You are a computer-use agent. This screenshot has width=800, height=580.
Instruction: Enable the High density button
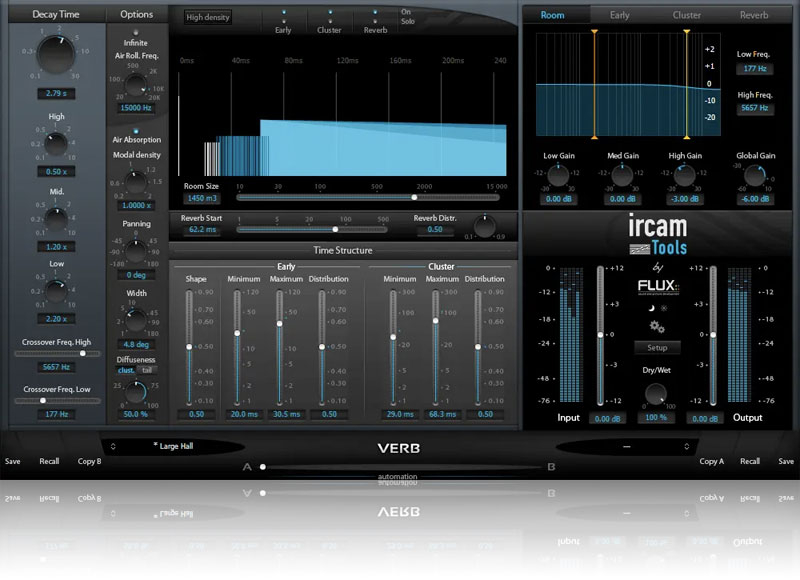coord(208,17)
